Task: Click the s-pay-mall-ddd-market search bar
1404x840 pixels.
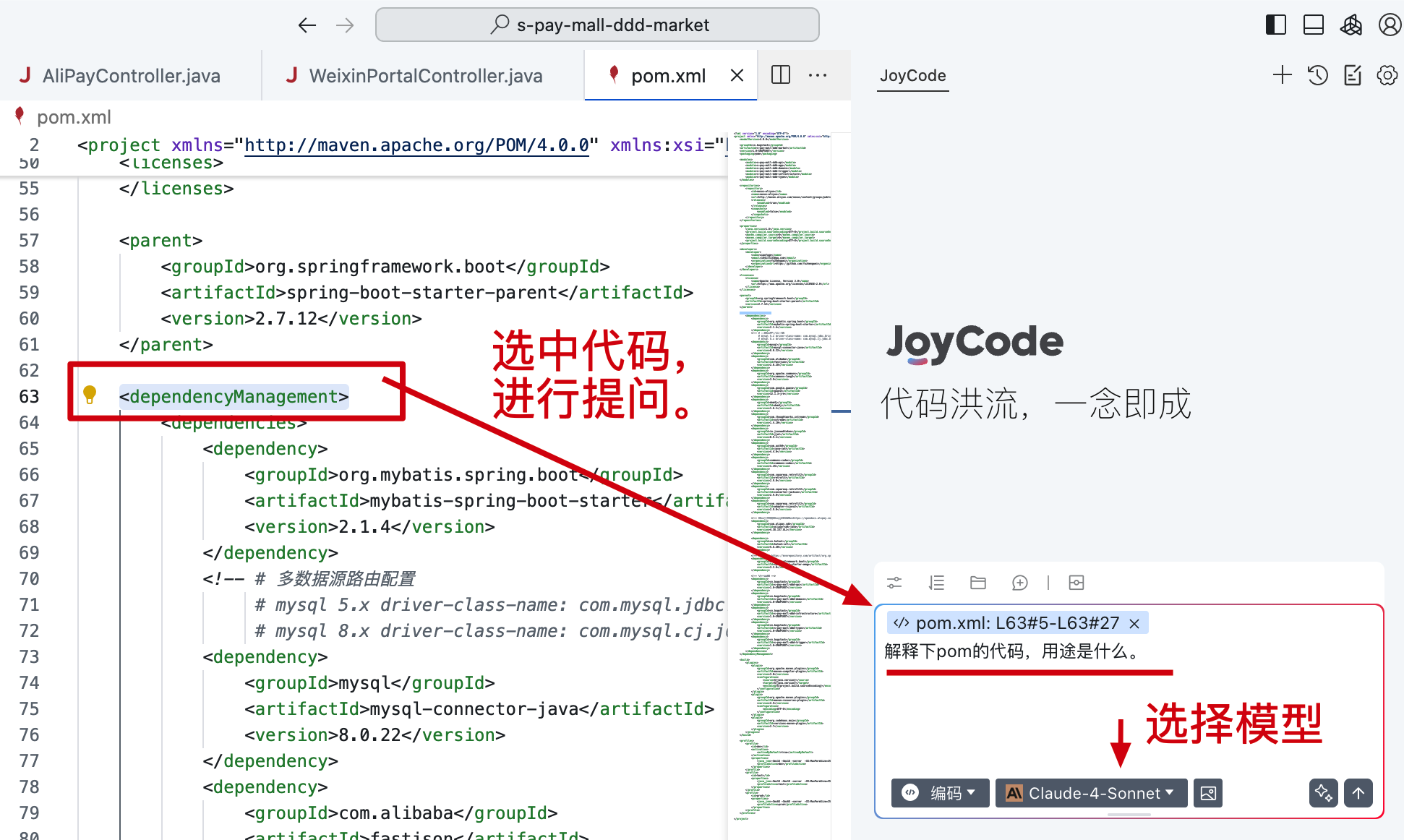Action: [x=597, y=25]
